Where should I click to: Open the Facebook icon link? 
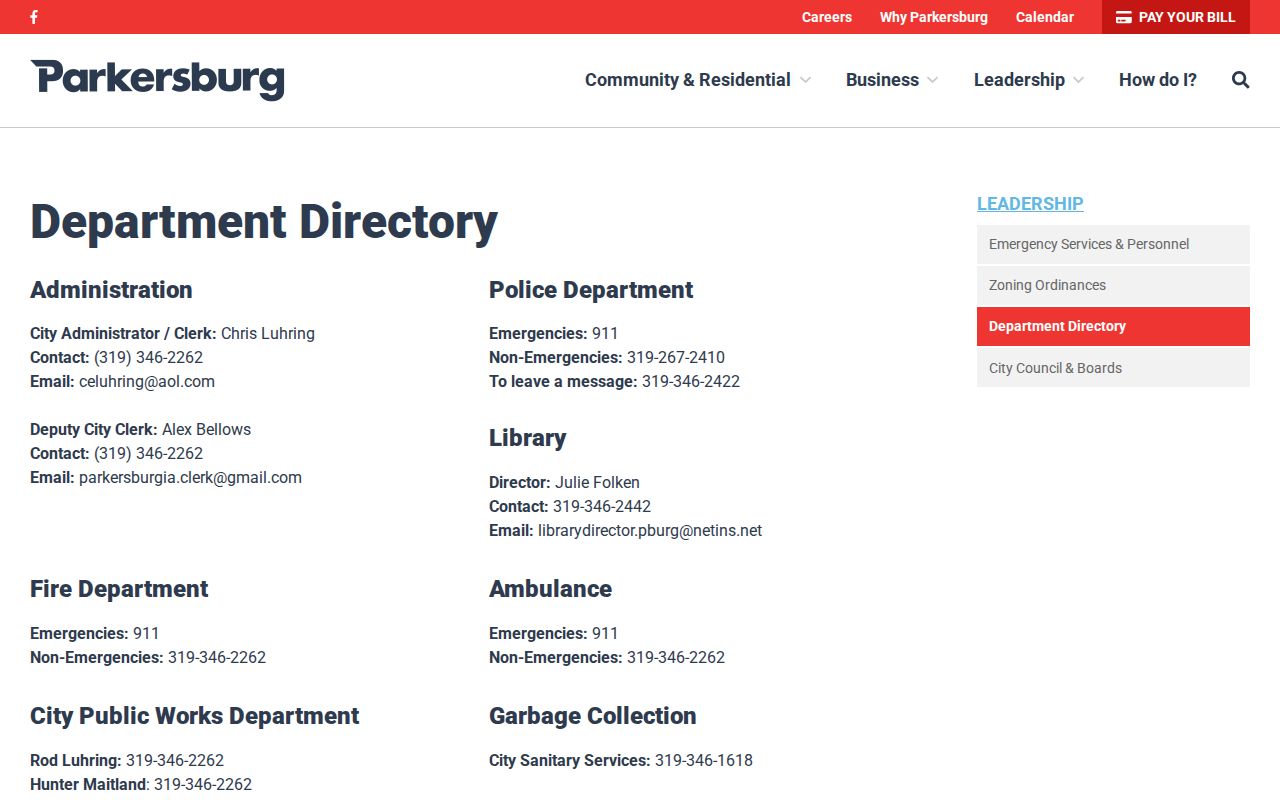click(34, 17)
